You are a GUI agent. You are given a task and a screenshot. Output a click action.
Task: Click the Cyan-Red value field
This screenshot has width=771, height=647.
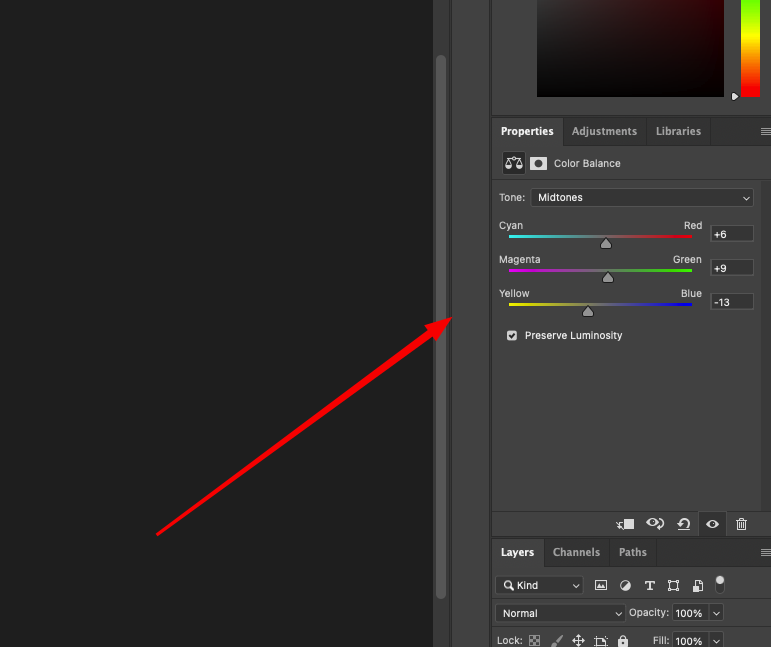pyautogui.click(x=732, y=234)
